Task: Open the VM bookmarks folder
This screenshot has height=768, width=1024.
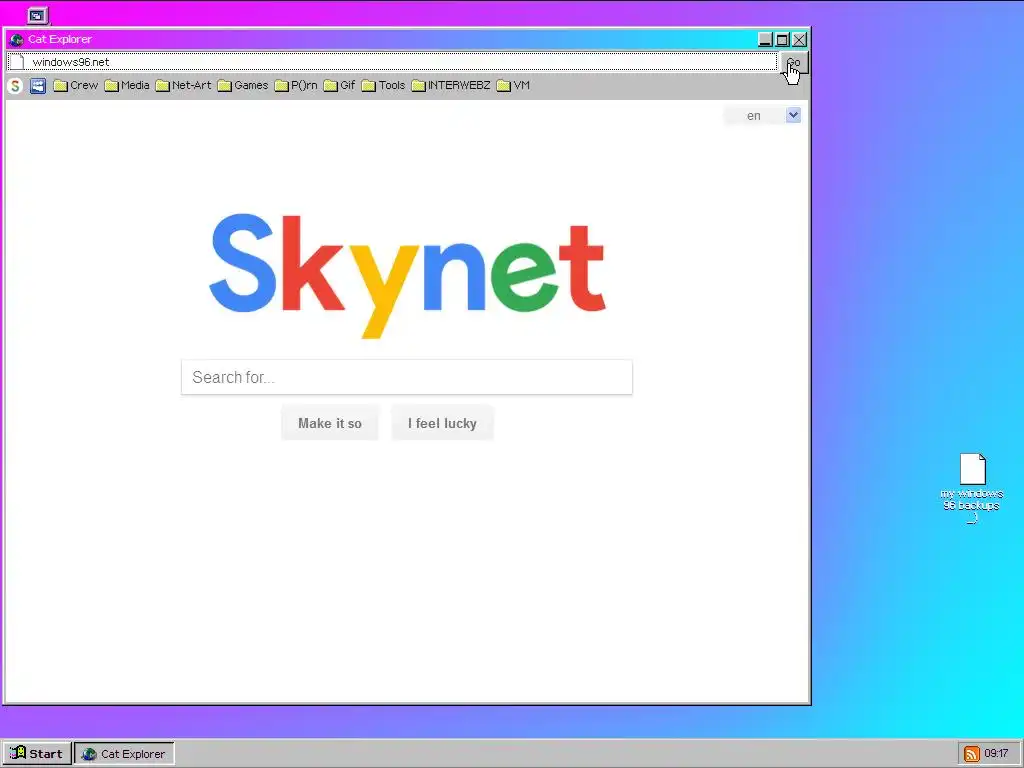Action: pyautogui.click(x=513, y=86)
